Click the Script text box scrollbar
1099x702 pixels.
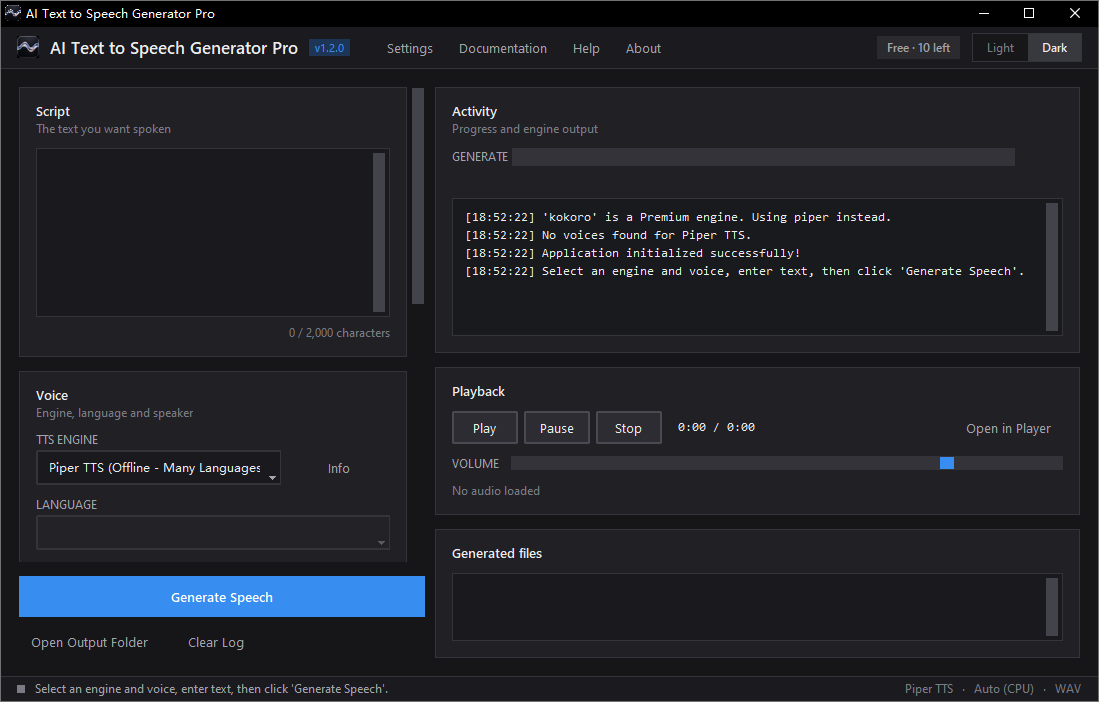[x=379, y=232]
